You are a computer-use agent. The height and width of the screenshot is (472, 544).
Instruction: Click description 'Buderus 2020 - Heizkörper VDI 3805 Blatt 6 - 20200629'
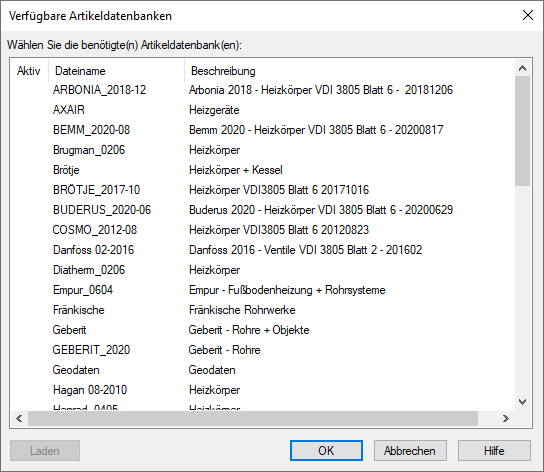(x=321, y=210)
